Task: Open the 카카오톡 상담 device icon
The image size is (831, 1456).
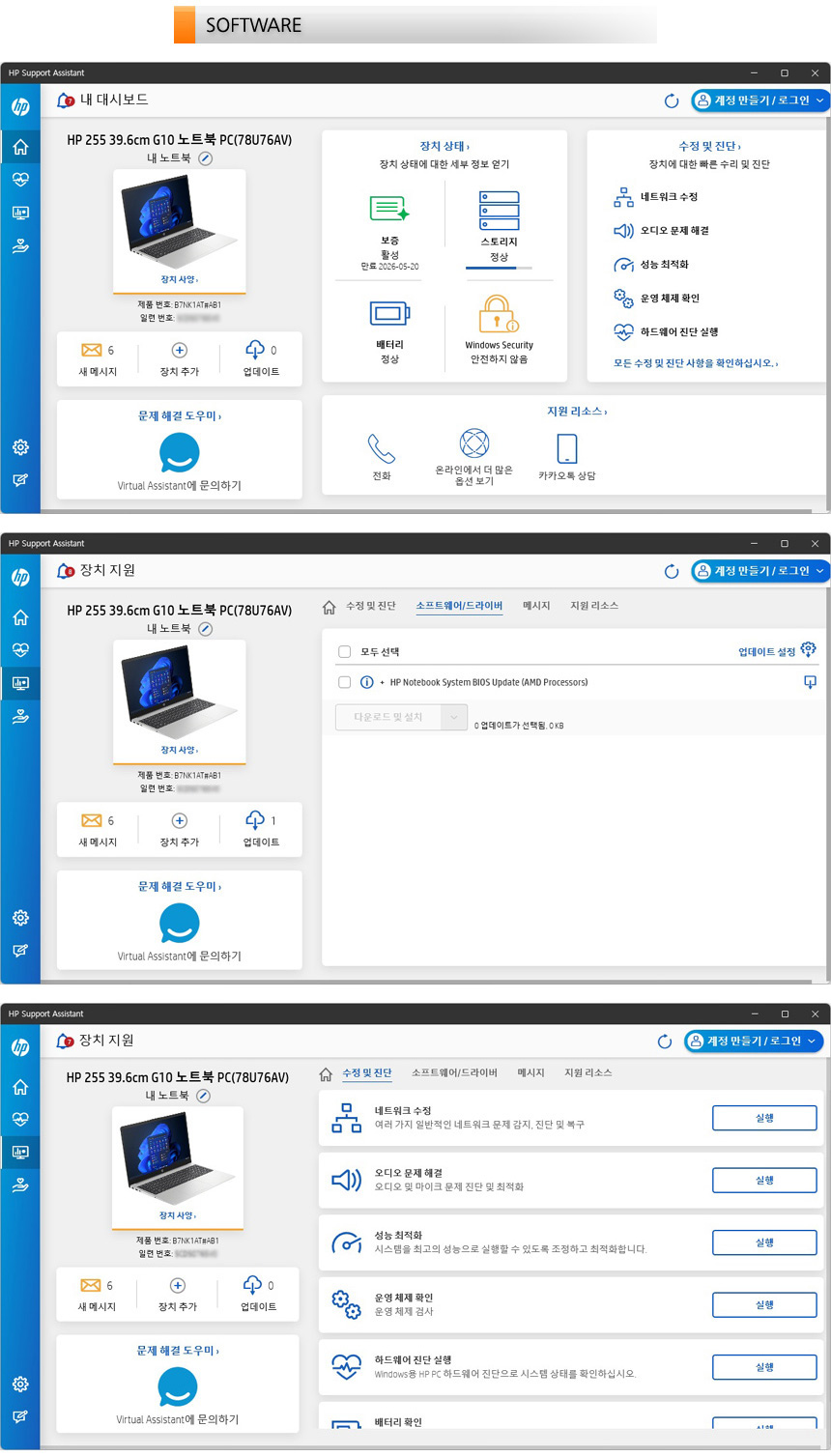Action: [x=567, y=448]
